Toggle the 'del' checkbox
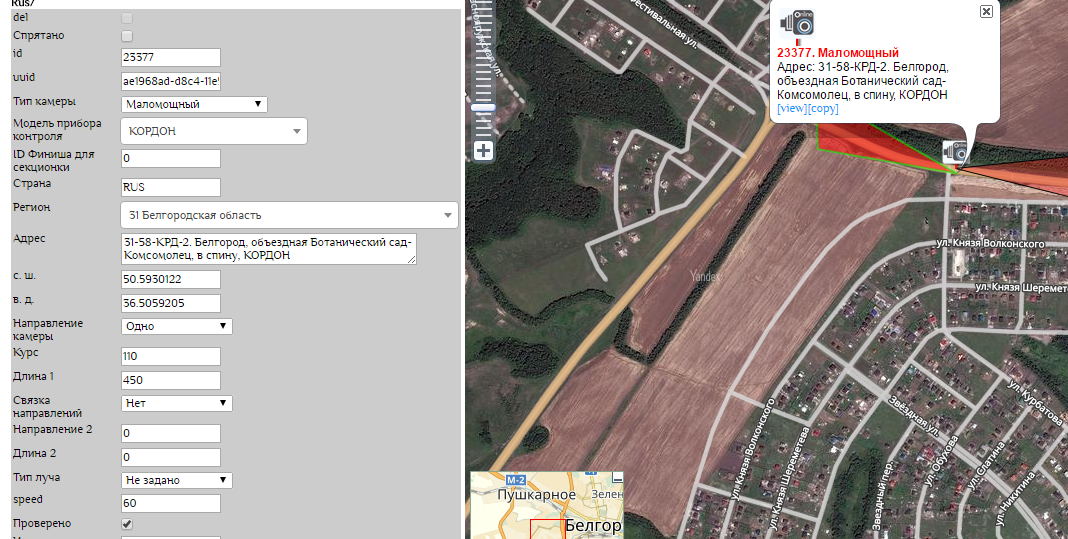 (127, 18)
